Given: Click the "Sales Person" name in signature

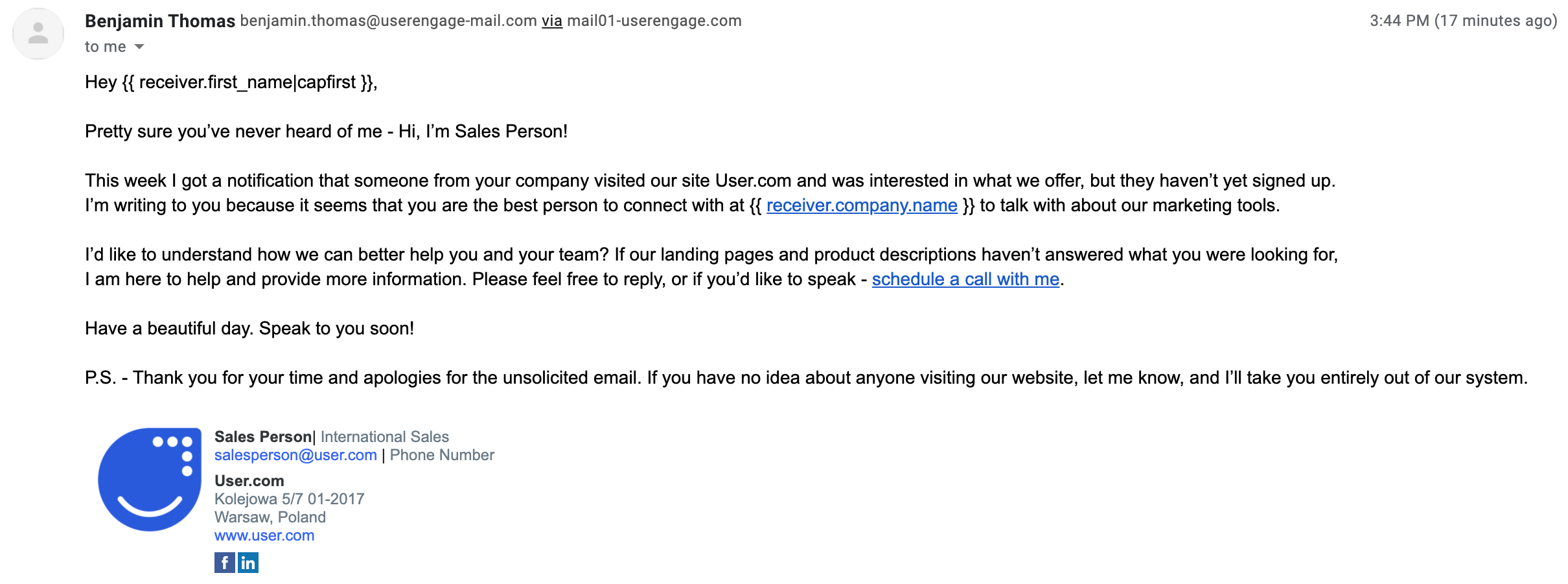Looking at the screenshot, I should [263, 437].
